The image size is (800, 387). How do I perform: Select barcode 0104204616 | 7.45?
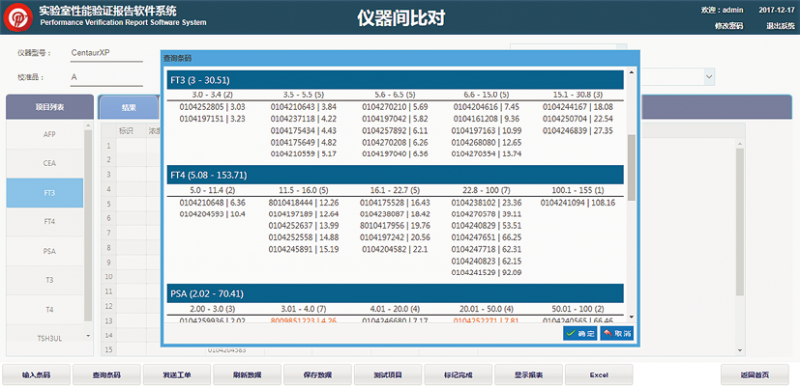(486, 107)
